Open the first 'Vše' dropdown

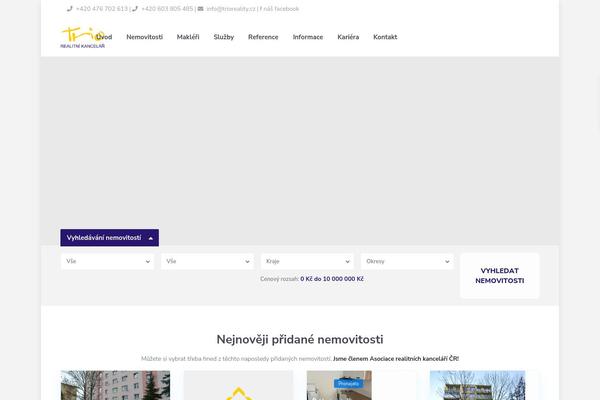pyautogui.click(x=108, y=261)
